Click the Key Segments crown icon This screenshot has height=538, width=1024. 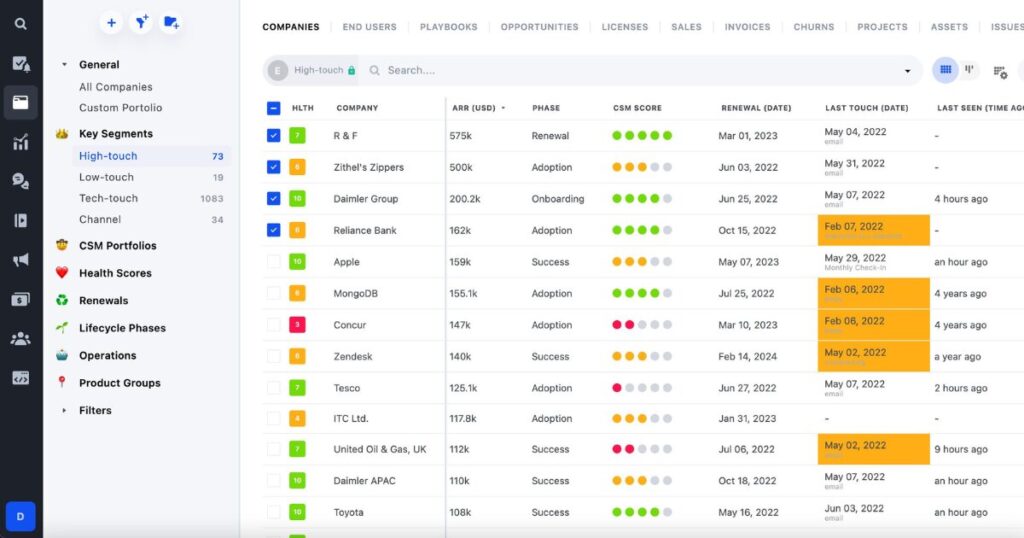pyautogui.click(x=62, y=134)
